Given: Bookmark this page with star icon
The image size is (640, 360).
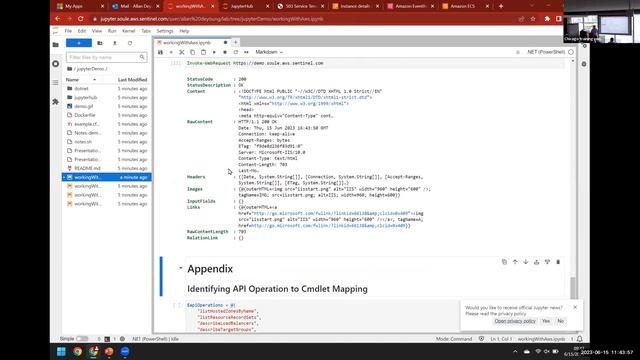Looking at the screenshot, I should pos(533,19).
